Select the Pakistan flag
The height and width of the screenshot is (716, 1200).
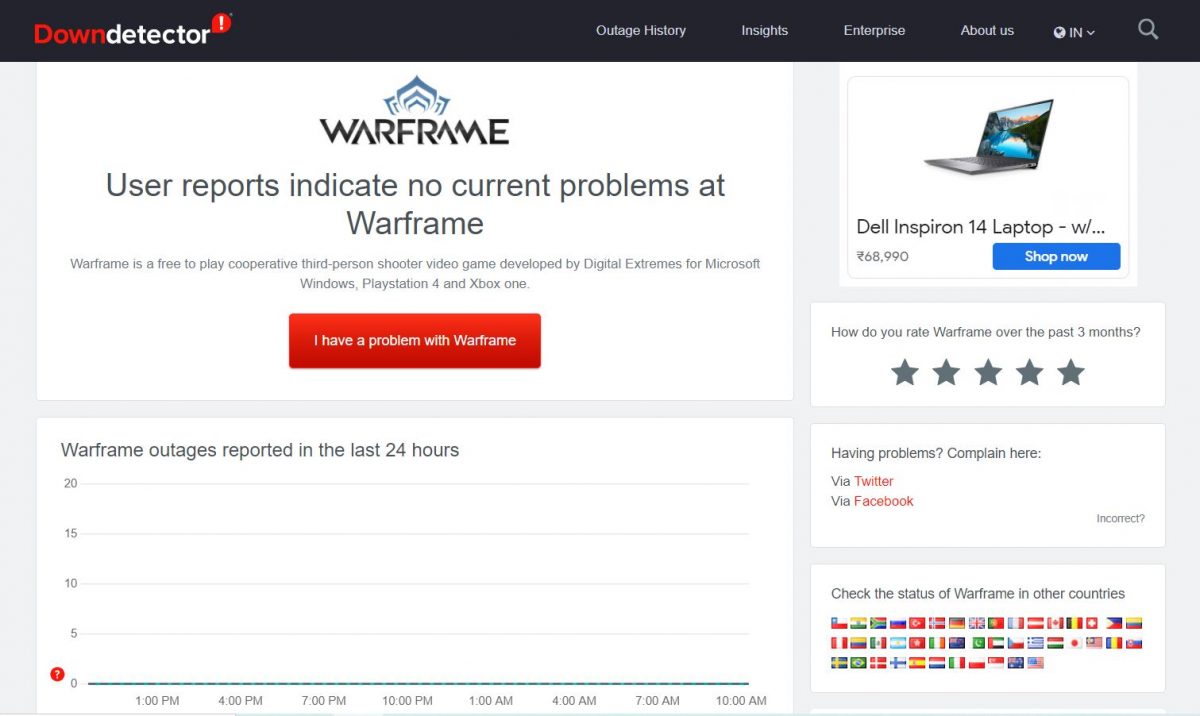(979, 643)
